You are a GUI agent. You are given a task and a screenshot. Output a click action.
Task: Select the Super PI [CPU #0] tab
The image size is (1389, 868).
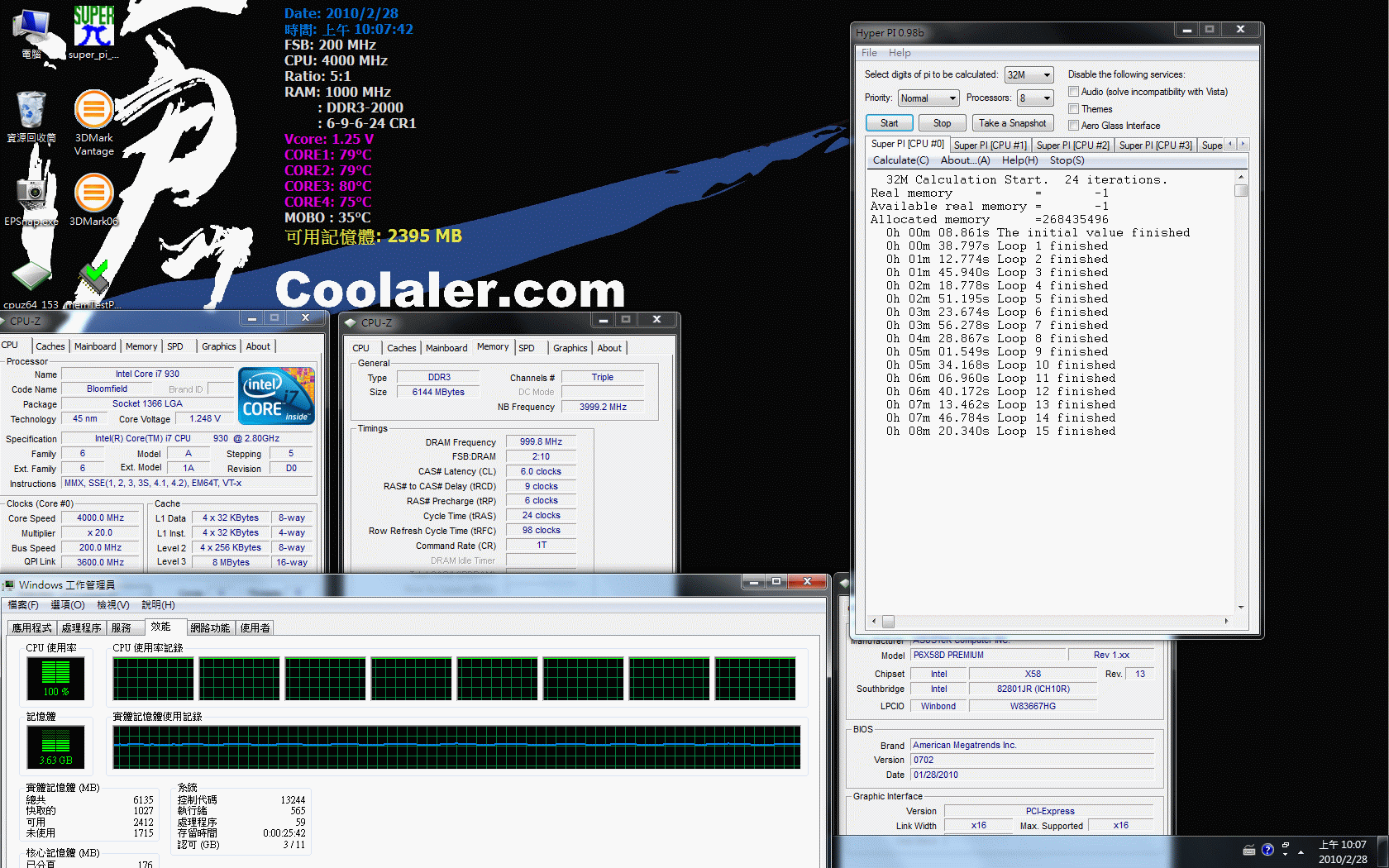pos(907,144)
